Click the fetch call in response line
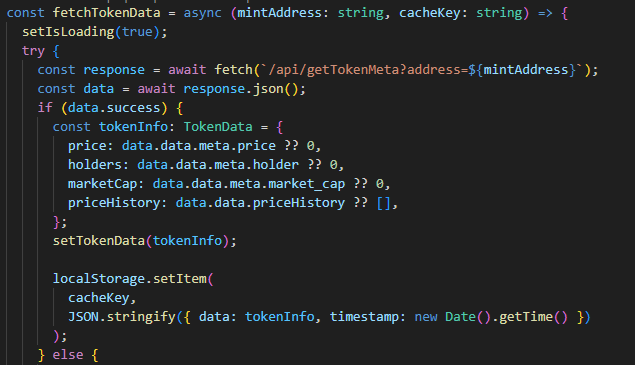 click(233, 70)
